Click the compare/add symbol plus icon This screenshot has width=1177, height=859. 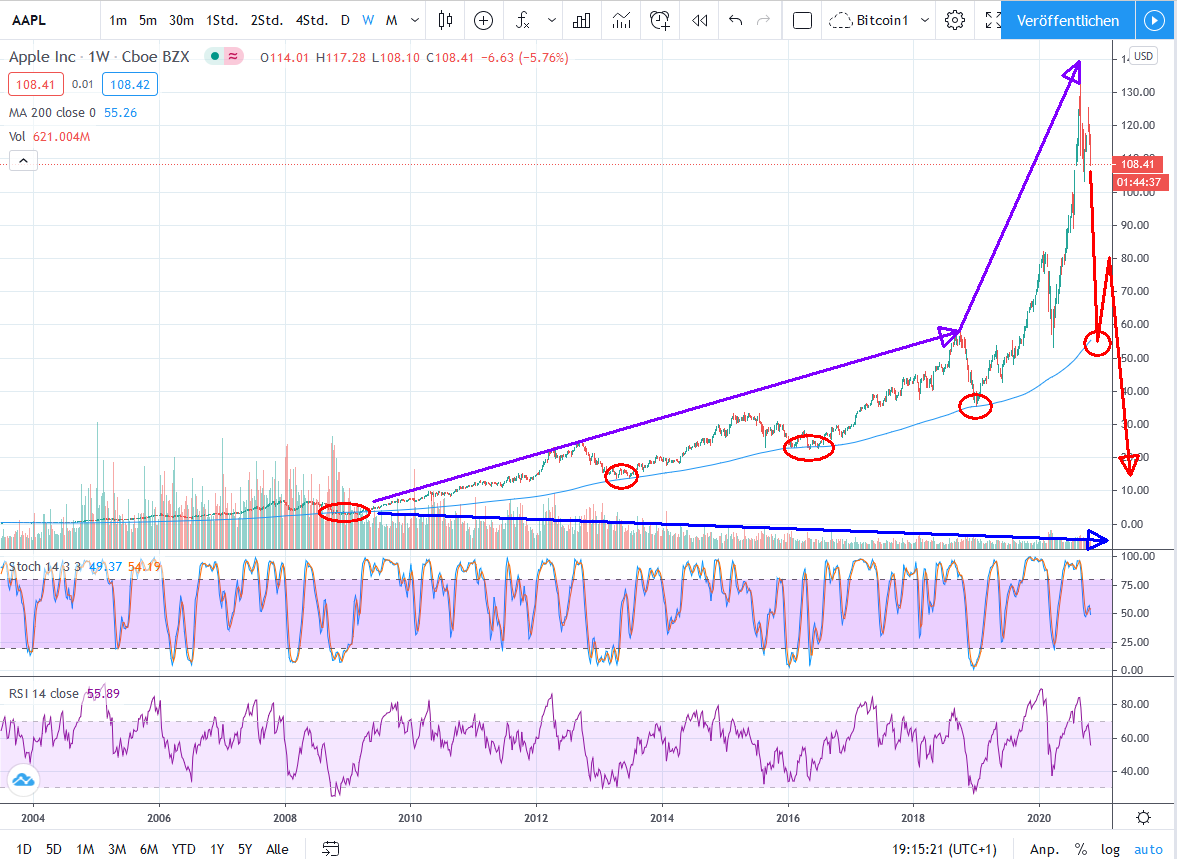(x=483, y=20)
